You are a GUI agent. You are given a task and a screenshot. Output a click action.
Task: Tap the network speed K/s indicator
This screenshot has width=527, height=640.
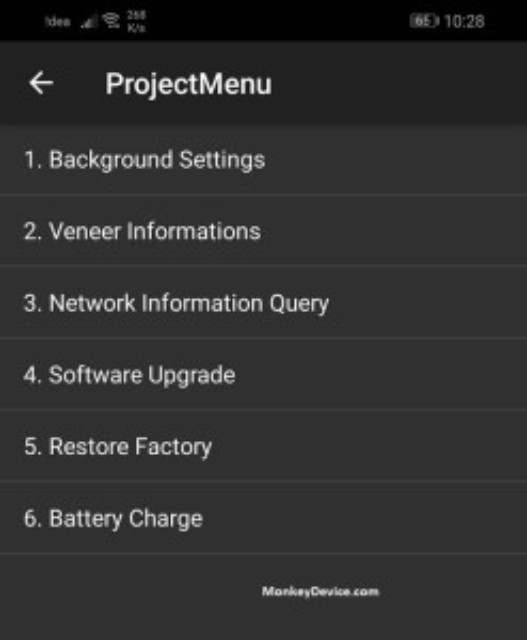[136, 21]
